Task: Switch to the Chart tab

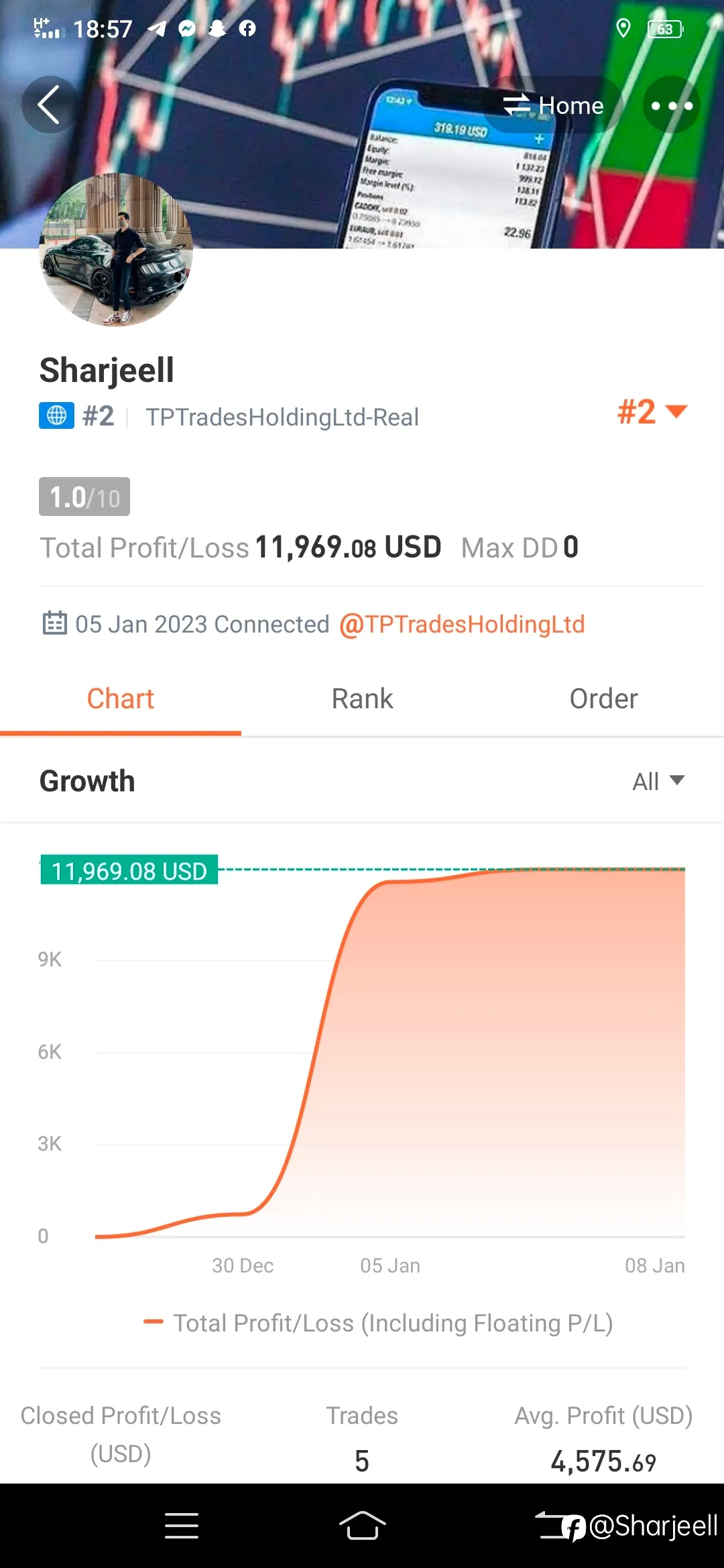Action: (121, 700)
